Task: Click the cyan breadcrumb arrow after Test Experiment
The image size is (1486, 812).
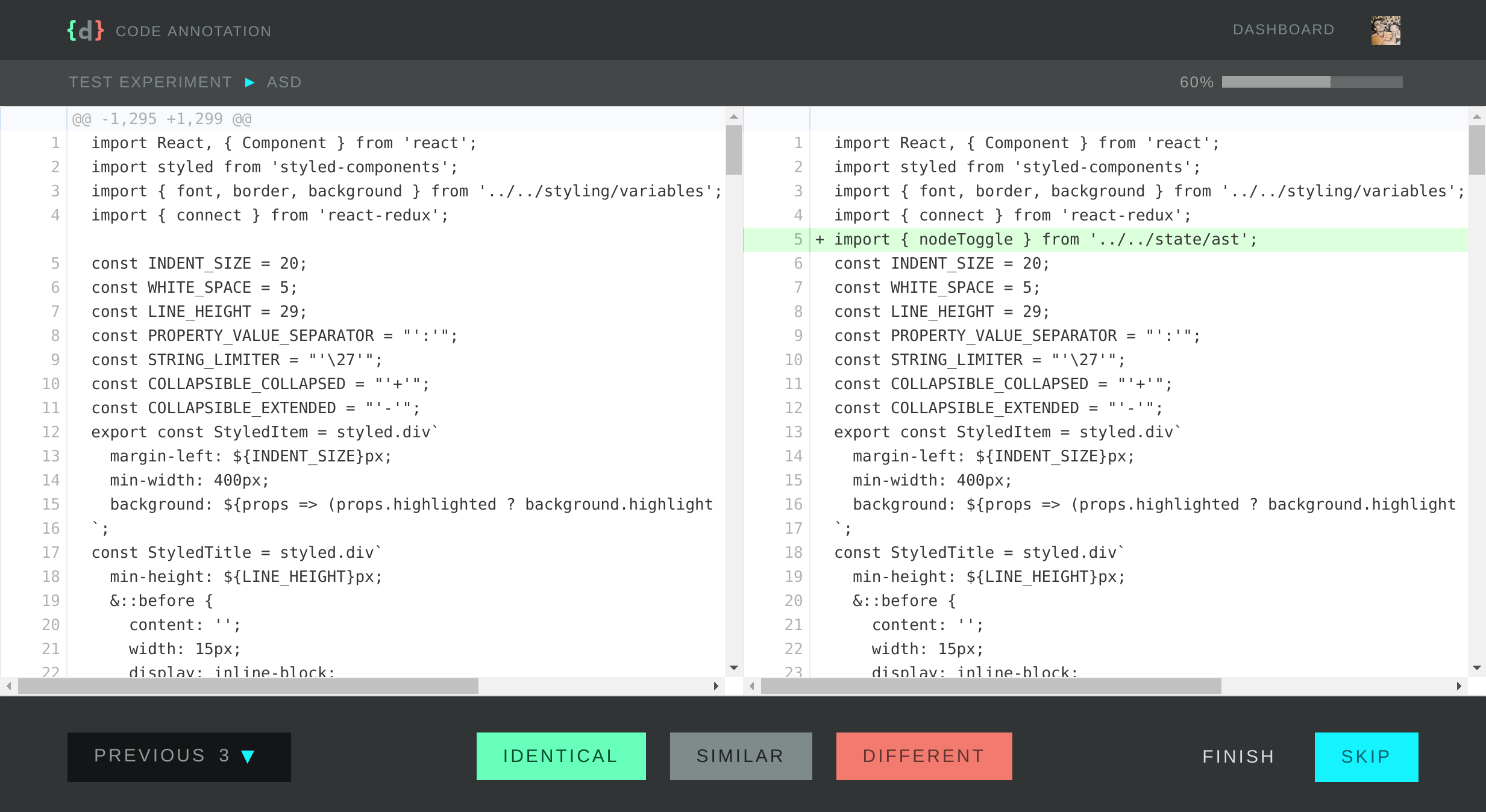Action: click(249, 83)
